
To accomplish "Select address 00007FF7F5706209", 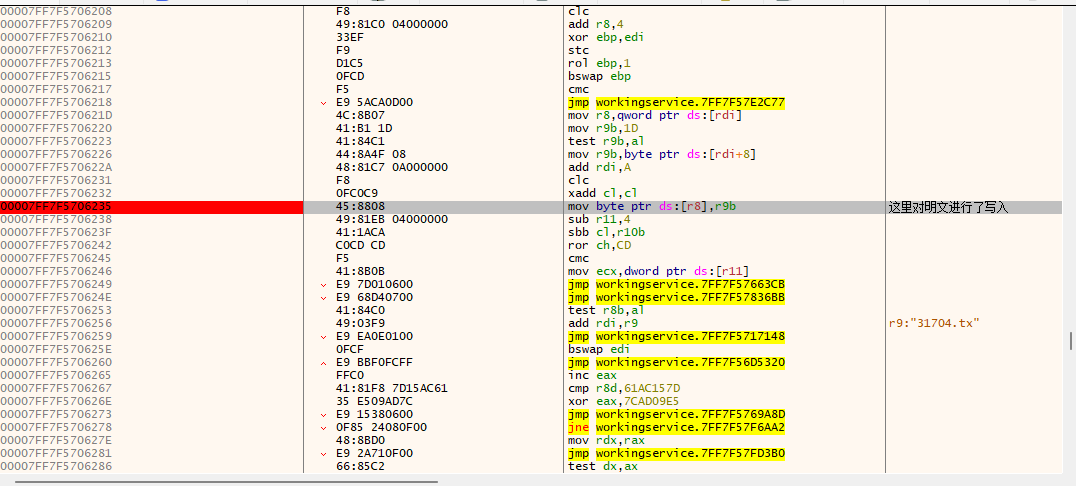I will pyautogui.click(x=56, y=24).
